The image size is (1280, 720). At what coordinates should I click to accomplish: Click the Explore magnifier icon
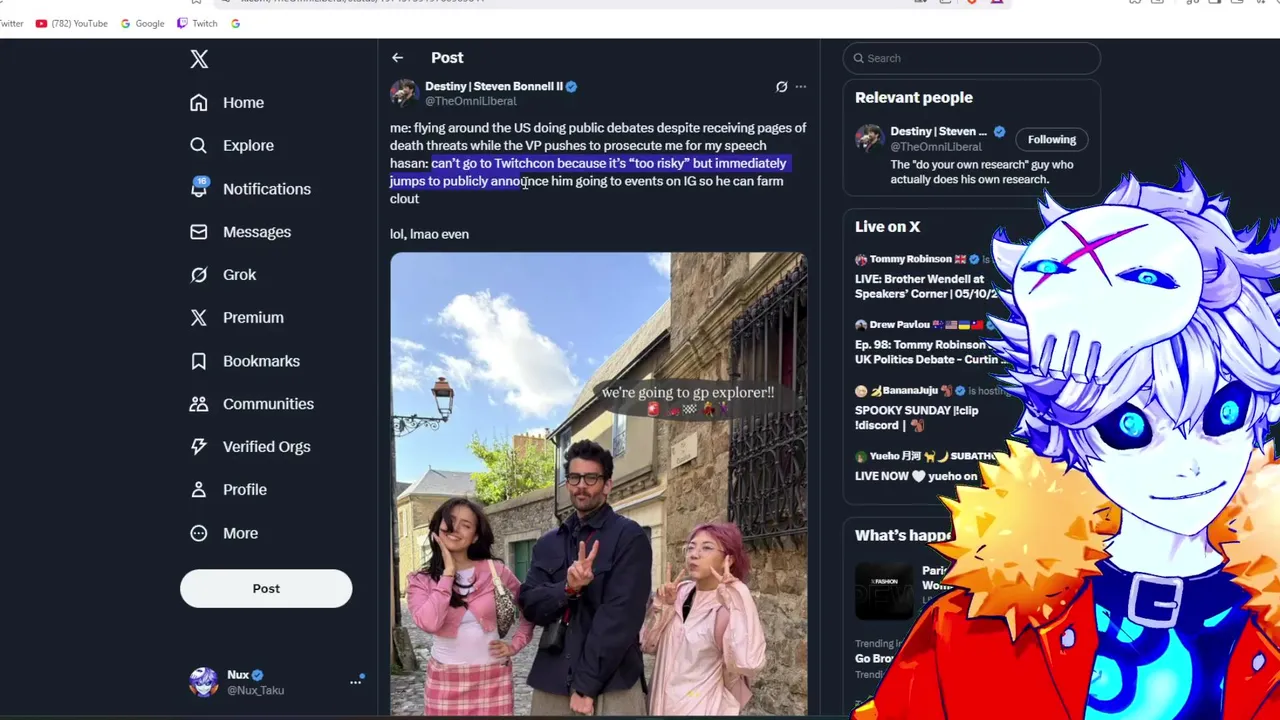point(199,145)
